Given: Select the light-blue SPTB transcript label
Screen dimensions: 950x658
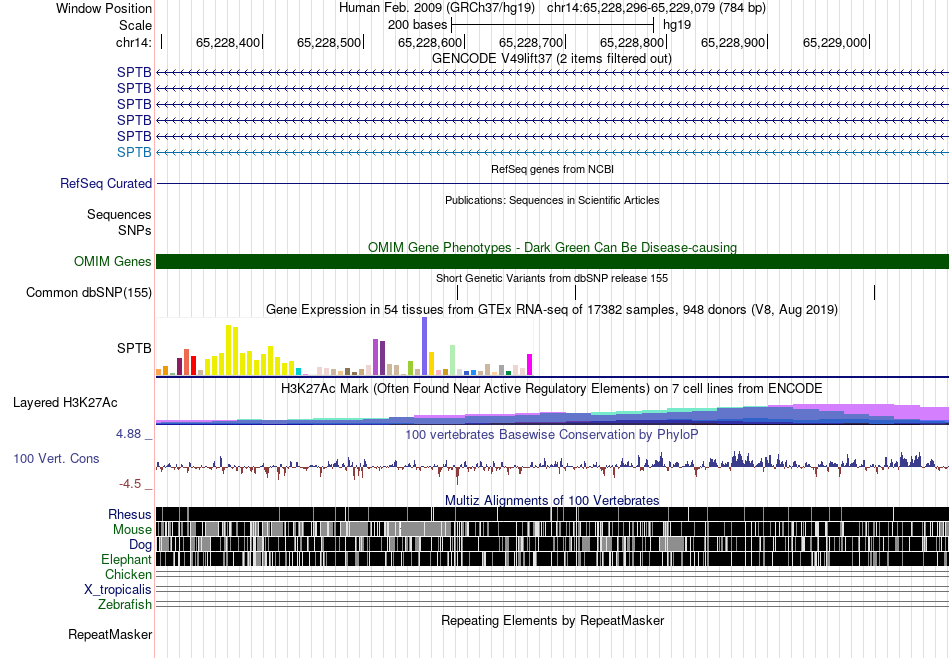Looking at the screenshot, I should click(x=135, y=152).
